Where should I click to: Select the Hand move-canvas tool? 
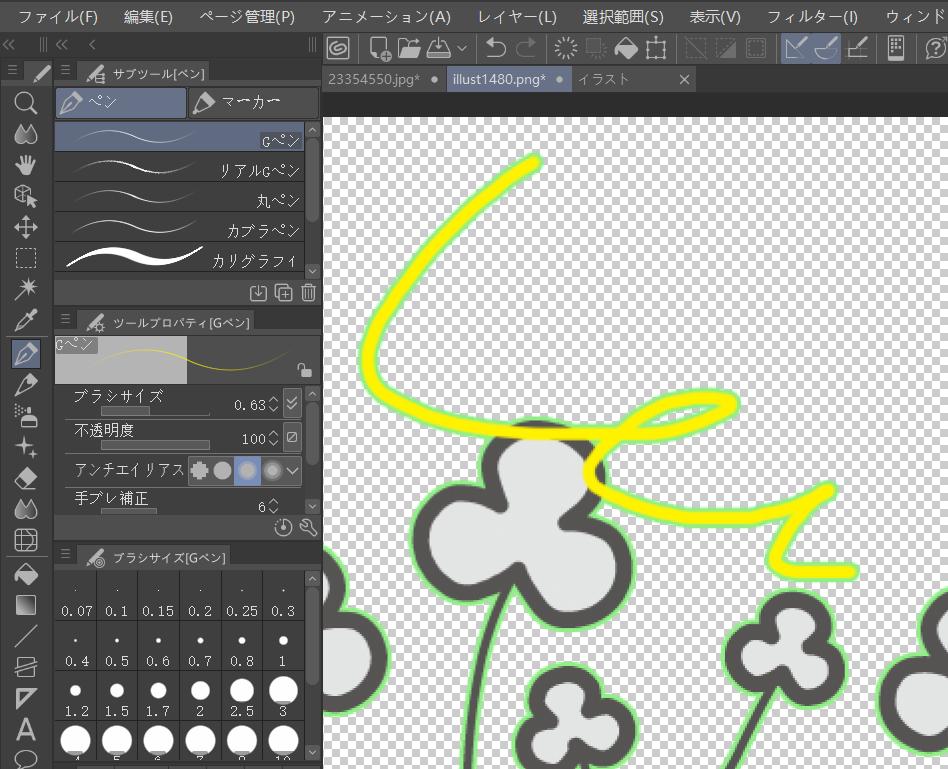click(x=25, y=164)
